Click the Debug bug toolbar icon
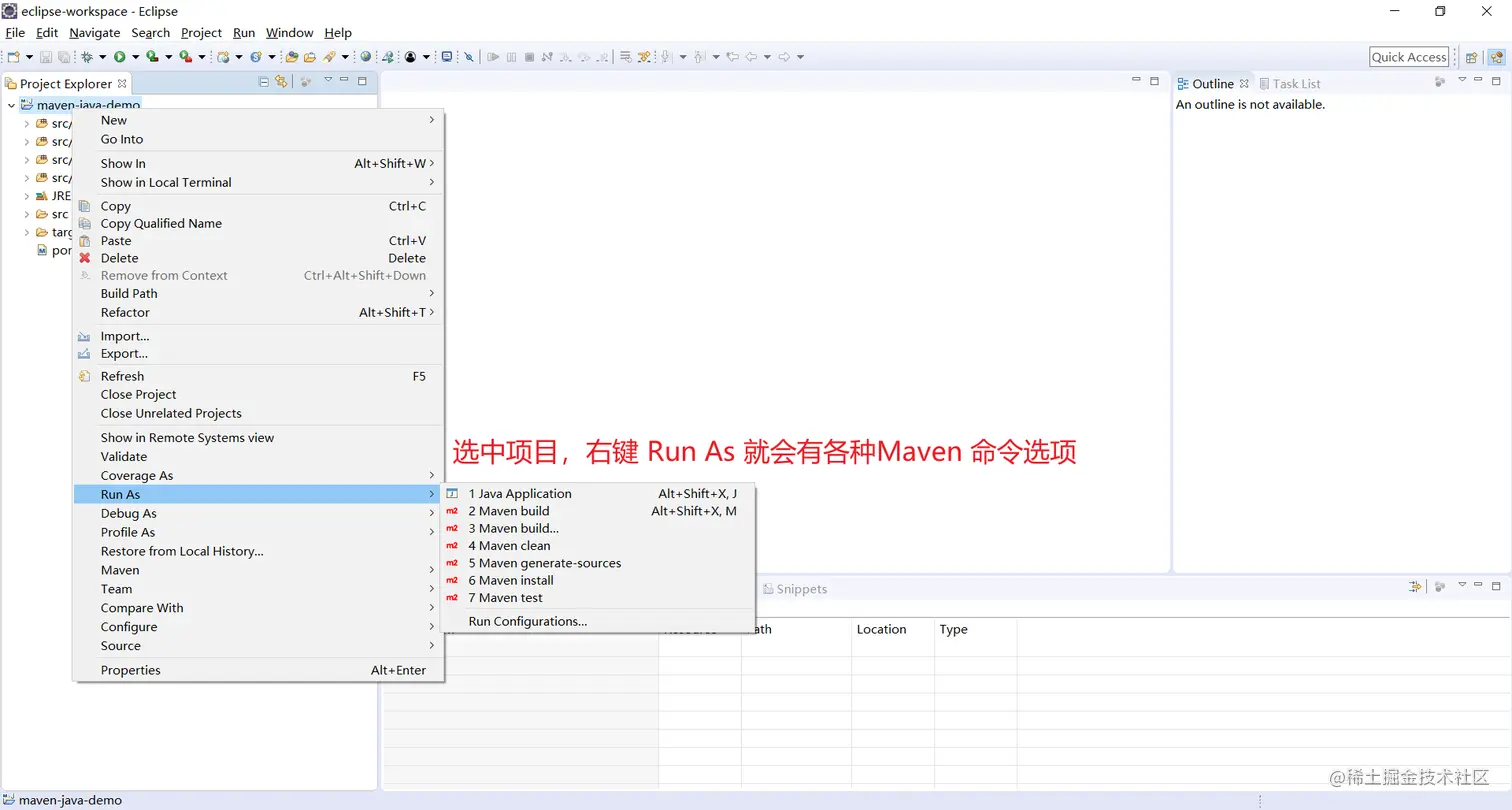The height and width of the screenshot is (810, 1512). pos(86,57)
